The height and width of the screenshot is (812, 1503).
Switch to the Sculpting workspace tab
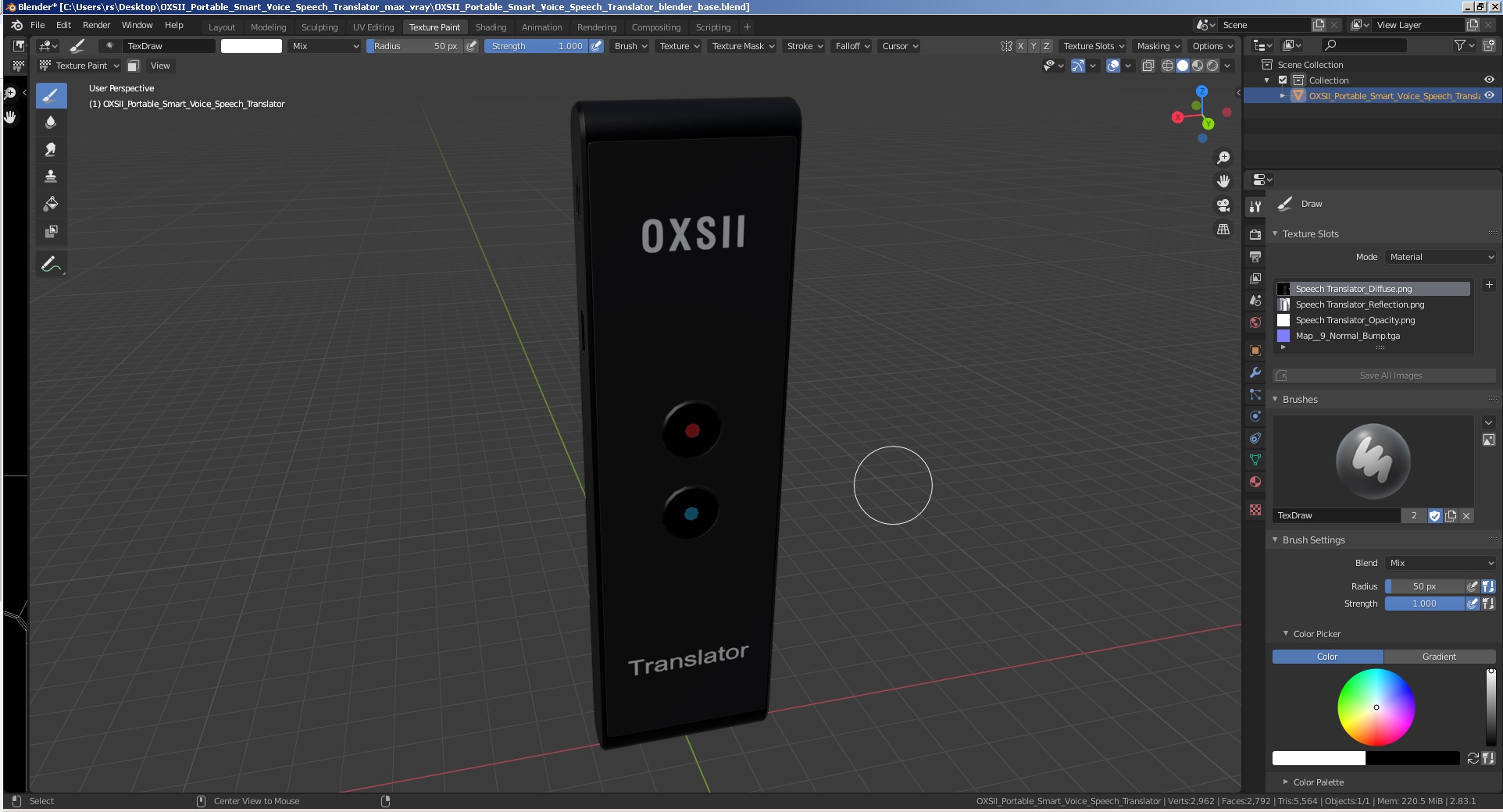(x=320, y=27)
